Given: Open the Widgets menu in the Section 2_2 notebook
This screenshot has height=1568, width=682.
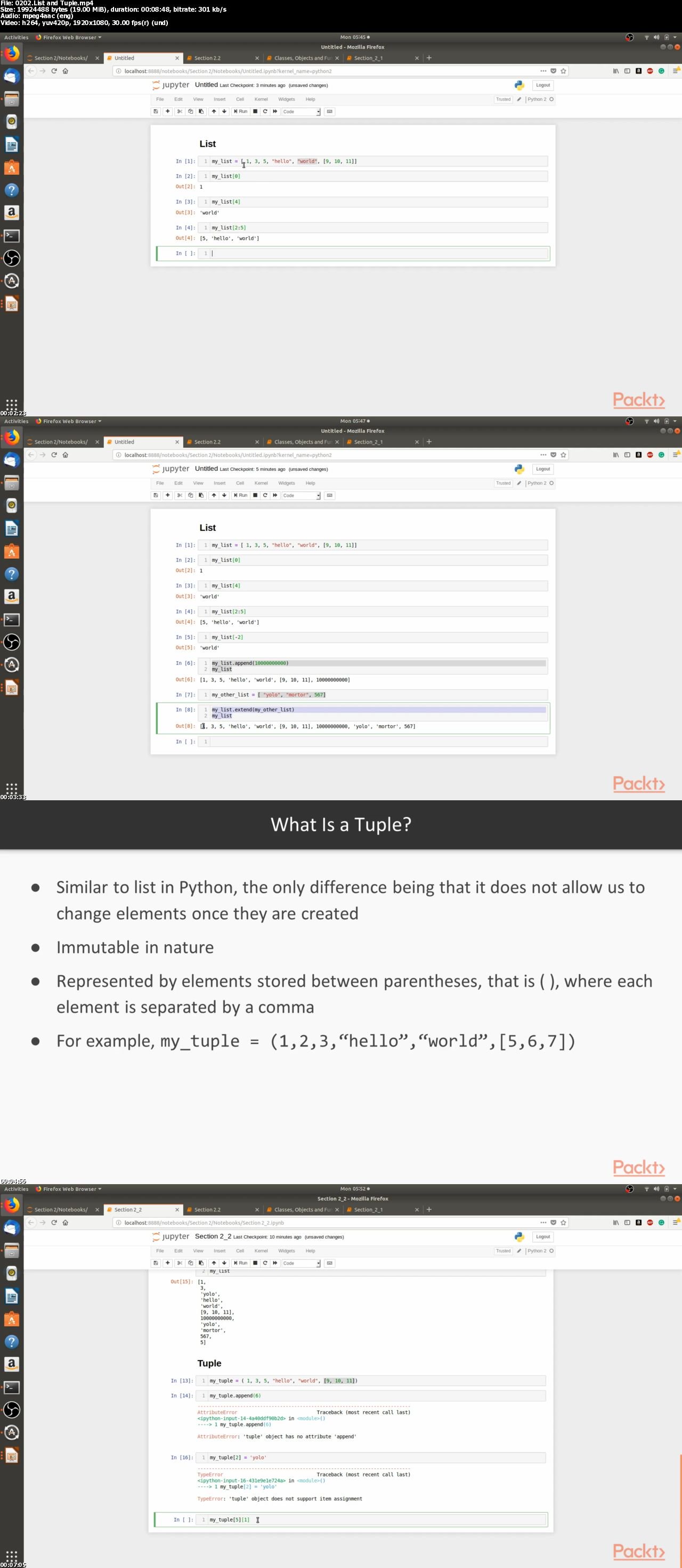Looking at the screenshot, I should point(287,1251).
